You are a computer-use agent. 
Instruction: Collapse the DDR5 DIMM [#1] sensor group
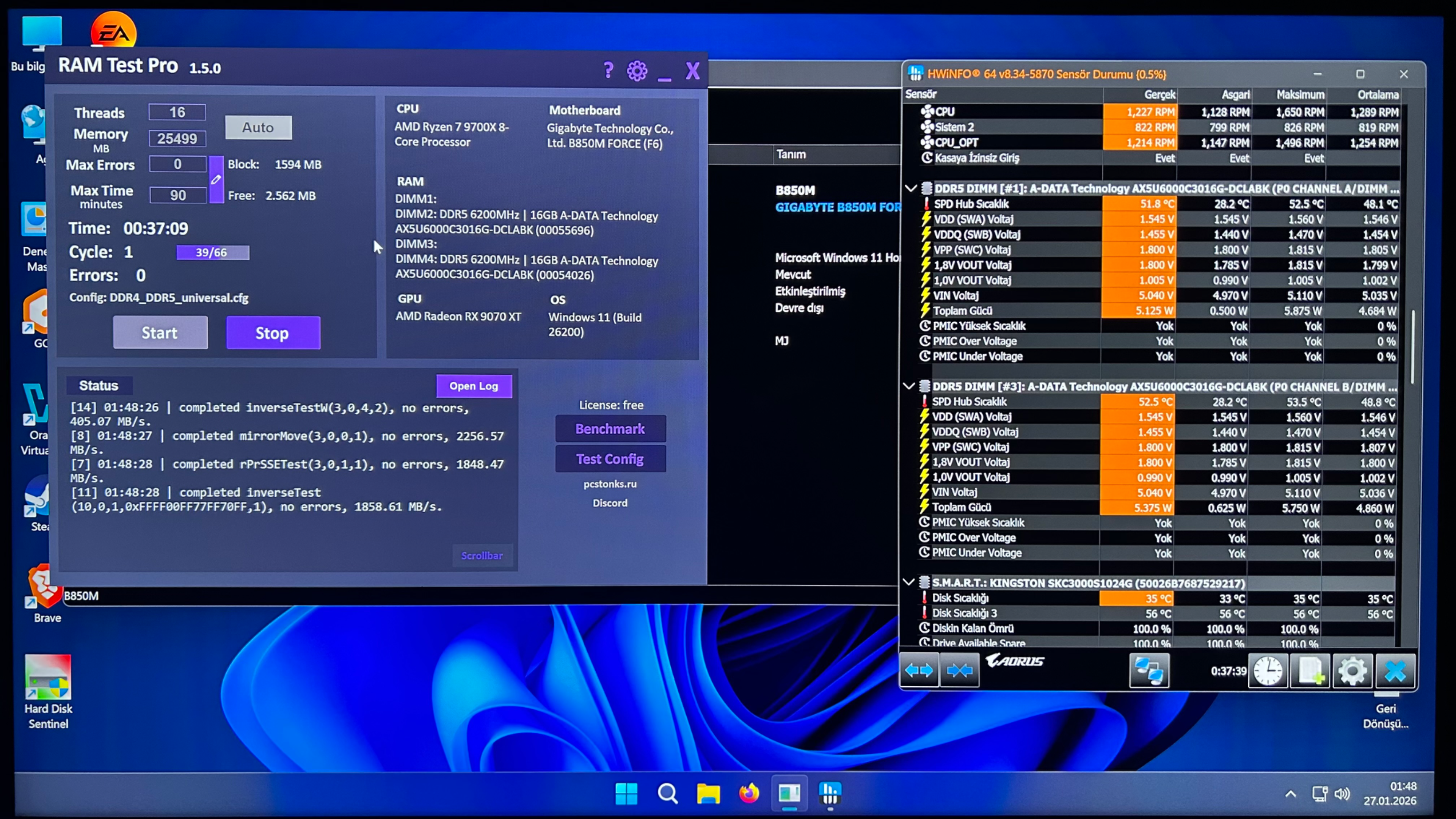(910, 188)
